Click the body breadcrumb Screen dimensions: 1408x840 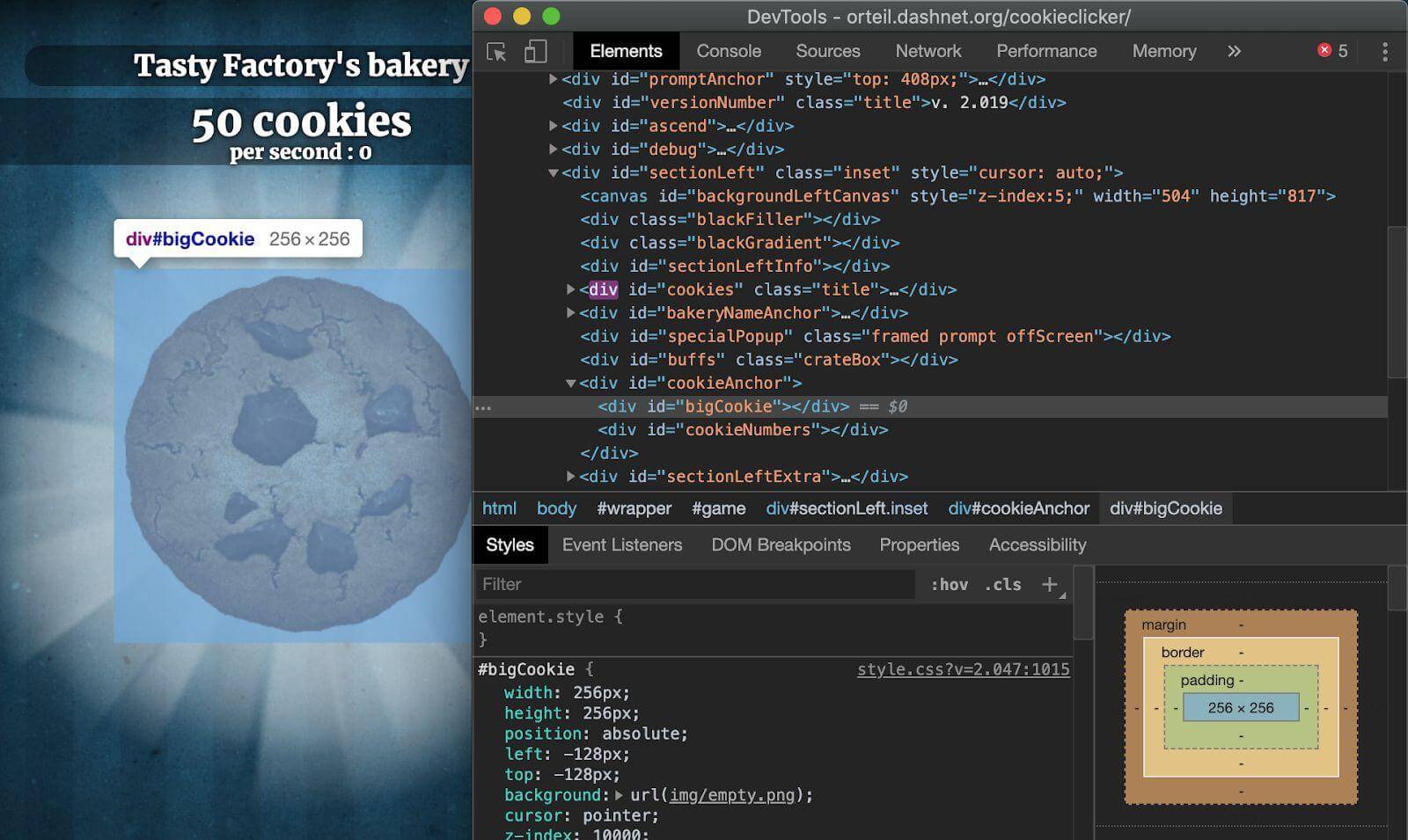click(556, 508)
